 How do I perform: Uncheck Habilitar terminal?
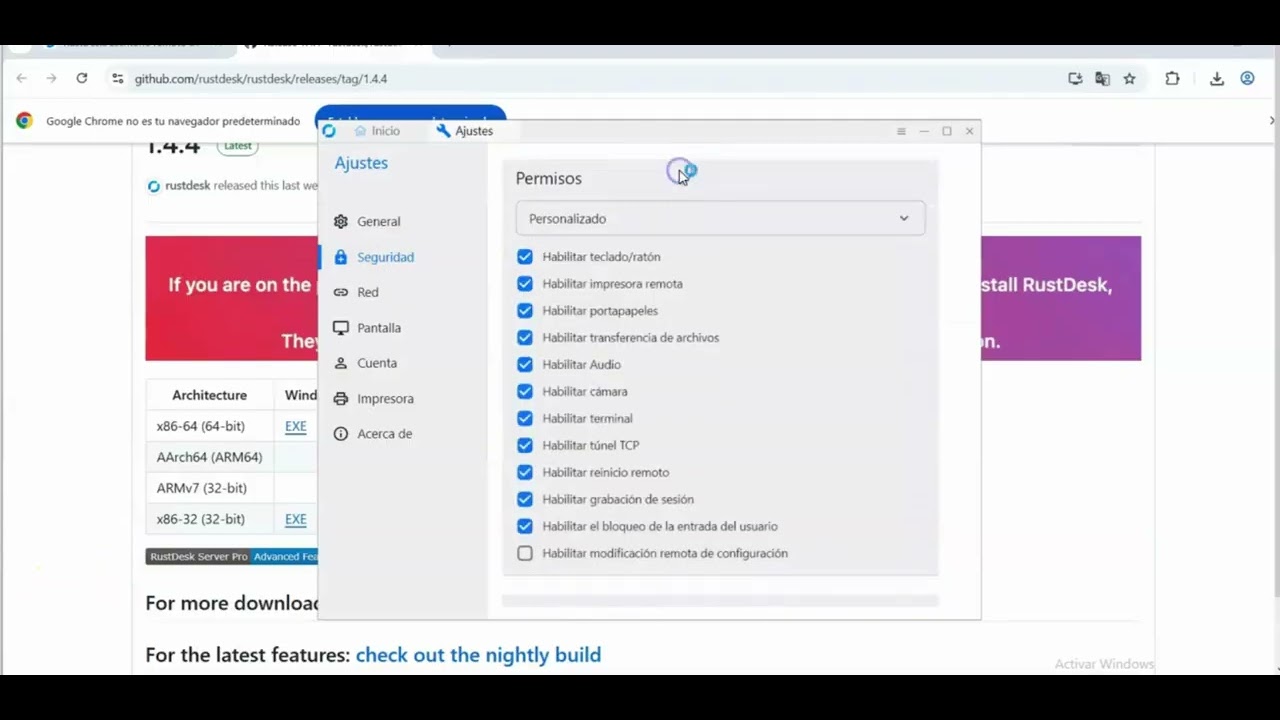pos(525,419)
